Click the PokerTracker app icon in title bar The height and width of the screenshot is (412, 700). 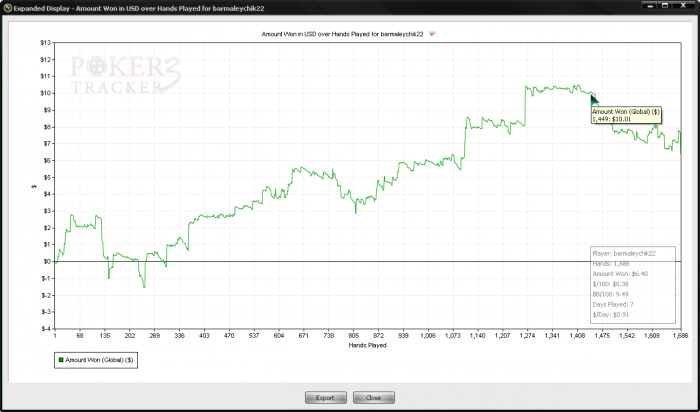(x=8, y=8)
